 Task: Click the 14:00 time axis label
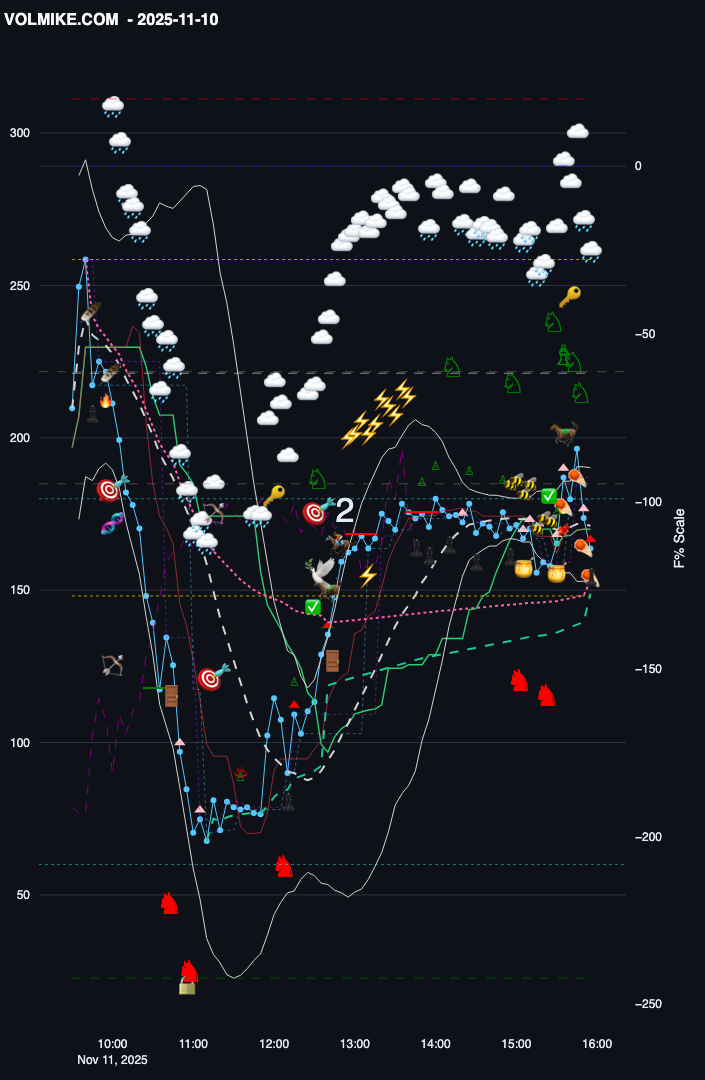[x=436, y=1044]
